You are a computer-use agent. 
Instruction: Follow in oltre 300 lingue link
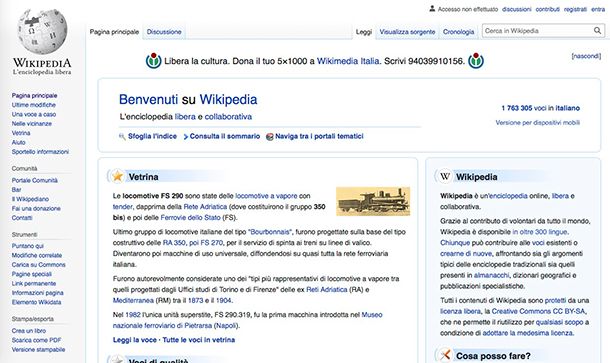pyautogui.click(x=540, y=232)
